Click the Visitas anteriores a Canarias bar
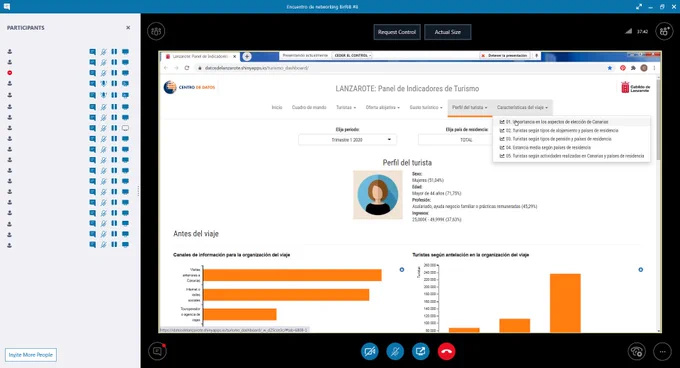The height and width of the screenshot is (368, 680). coord(292,275)
